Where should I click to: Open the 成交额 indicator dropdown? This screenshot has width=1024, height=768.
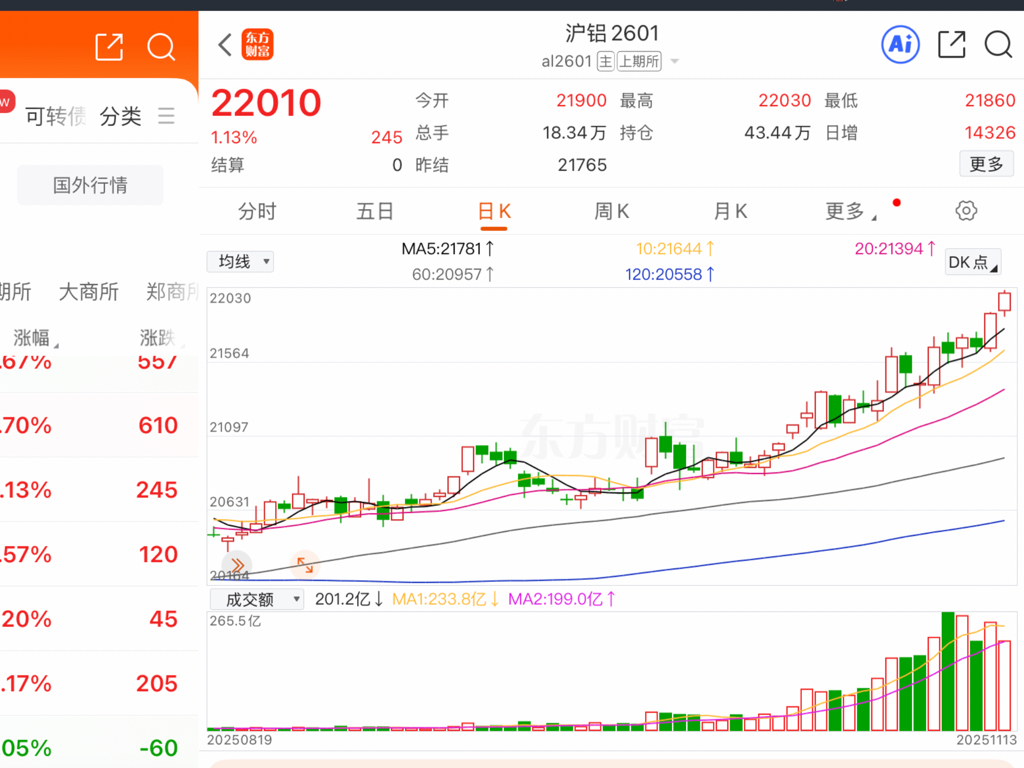point(257,599)
